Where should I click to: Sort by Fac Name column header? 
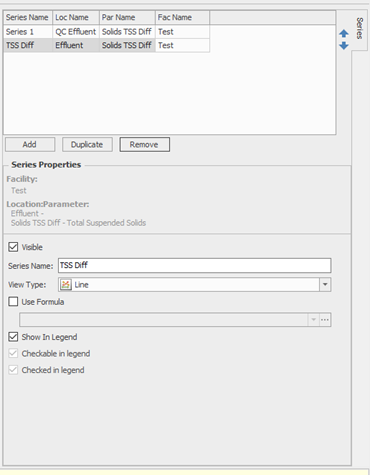[x=182, y=17]
